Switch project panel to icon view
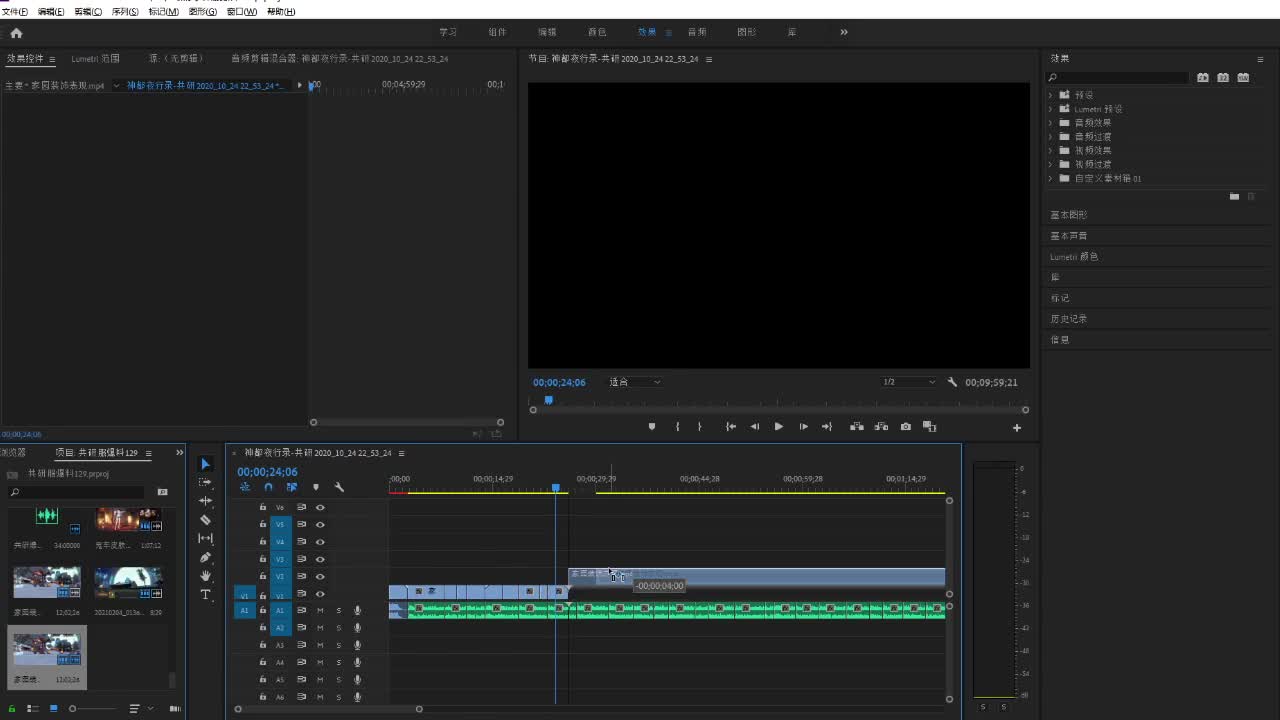This screenshot has height=720, width=1280. click(x=53, y=709)
